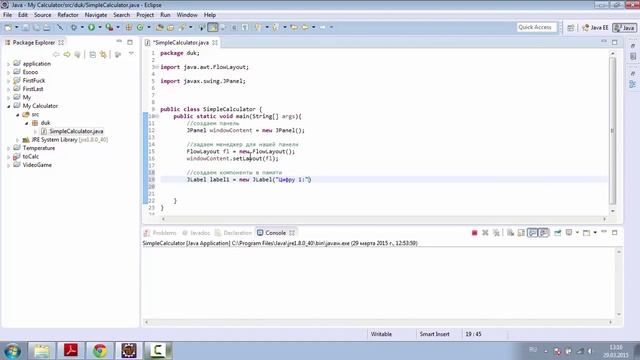640x360 pixels.
Task: Toggle Pin Console button
Action: 558,233
